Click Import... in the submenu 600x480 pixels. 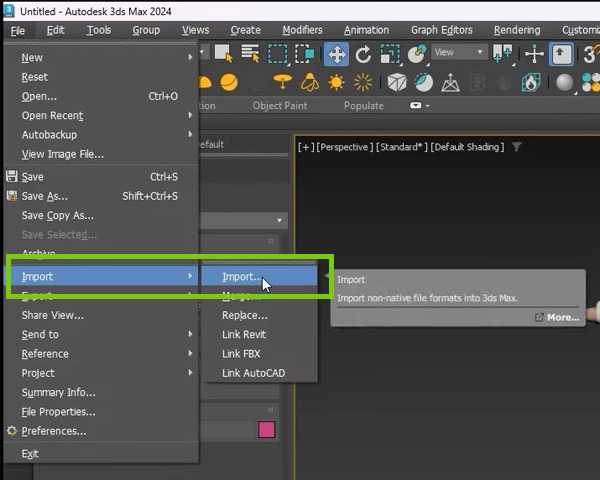click(x=259, y=276)
